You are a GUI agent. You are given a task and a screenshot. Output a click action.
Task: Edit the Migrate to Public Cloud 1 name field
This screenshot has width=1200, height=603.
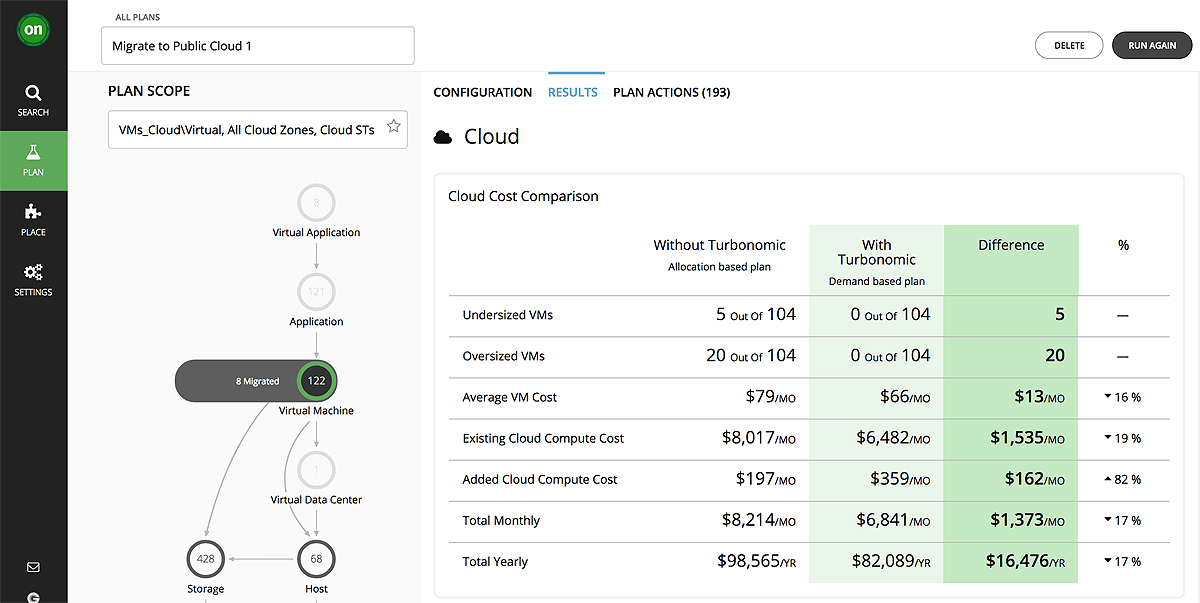coord(257,45)
